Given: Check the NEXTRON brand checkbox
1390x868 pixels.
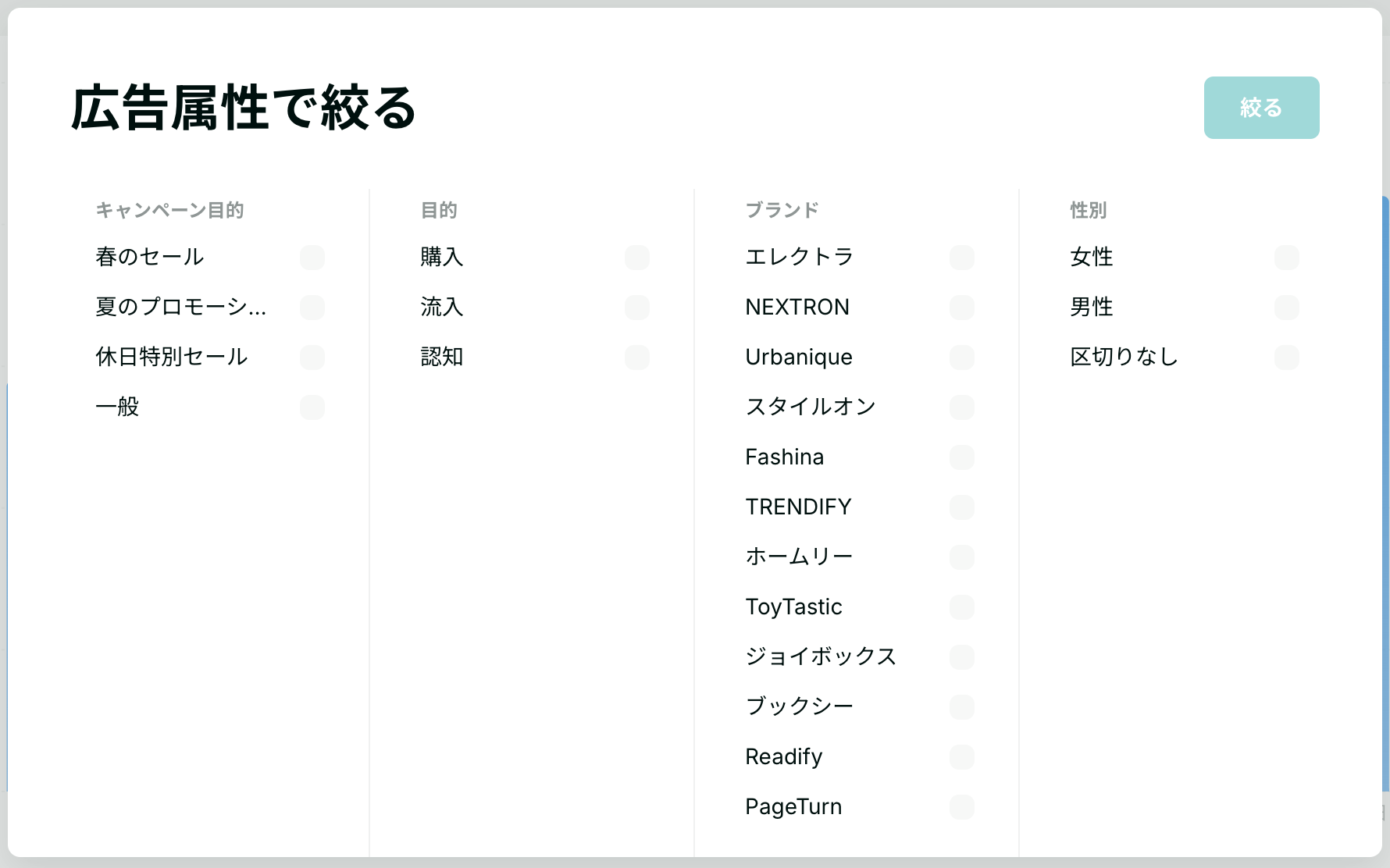Looking at the screenshot, I should tap(962, 308).
